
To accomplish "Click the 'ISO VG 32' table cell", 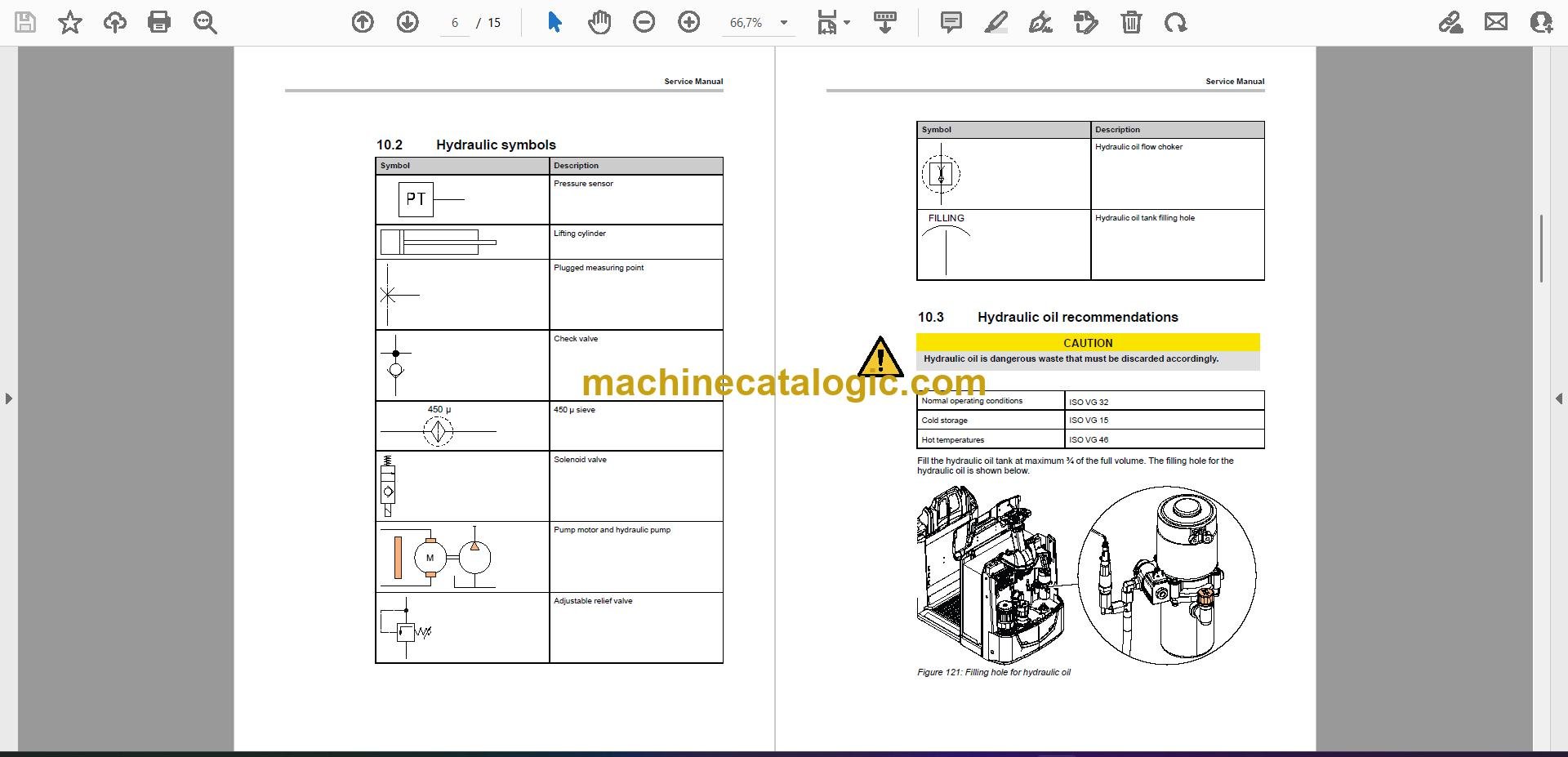I will (1165, 401).
